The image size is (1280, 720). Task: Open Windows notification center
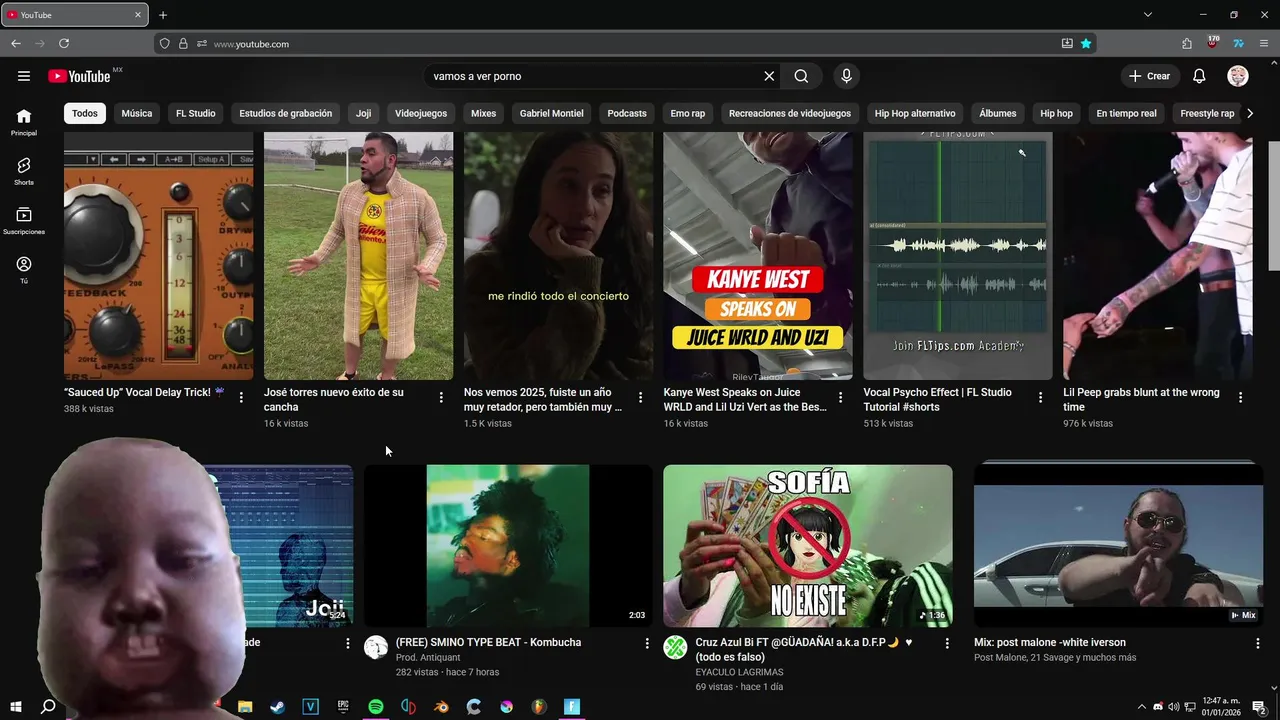coord(1259,707)
